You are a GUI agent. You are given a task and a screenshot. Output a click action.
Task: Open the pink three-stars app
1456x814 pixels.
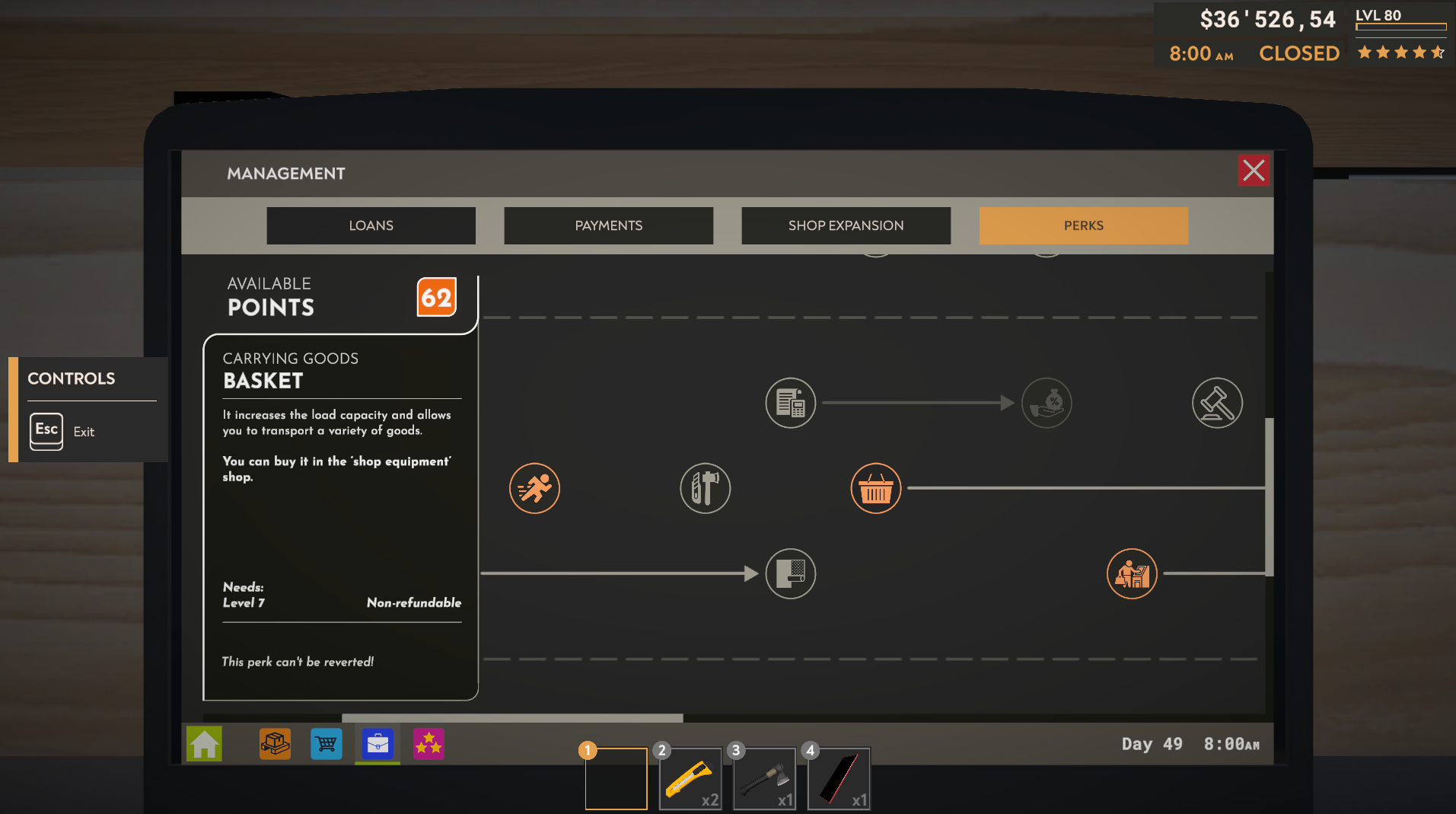click(x=429, y=744)
